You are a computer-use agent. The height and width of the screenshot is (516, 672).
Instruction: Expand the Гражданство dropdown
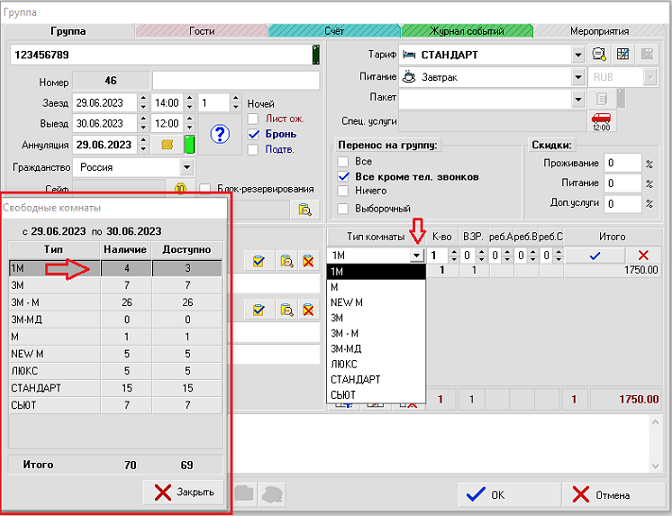[x=187, y=167]
